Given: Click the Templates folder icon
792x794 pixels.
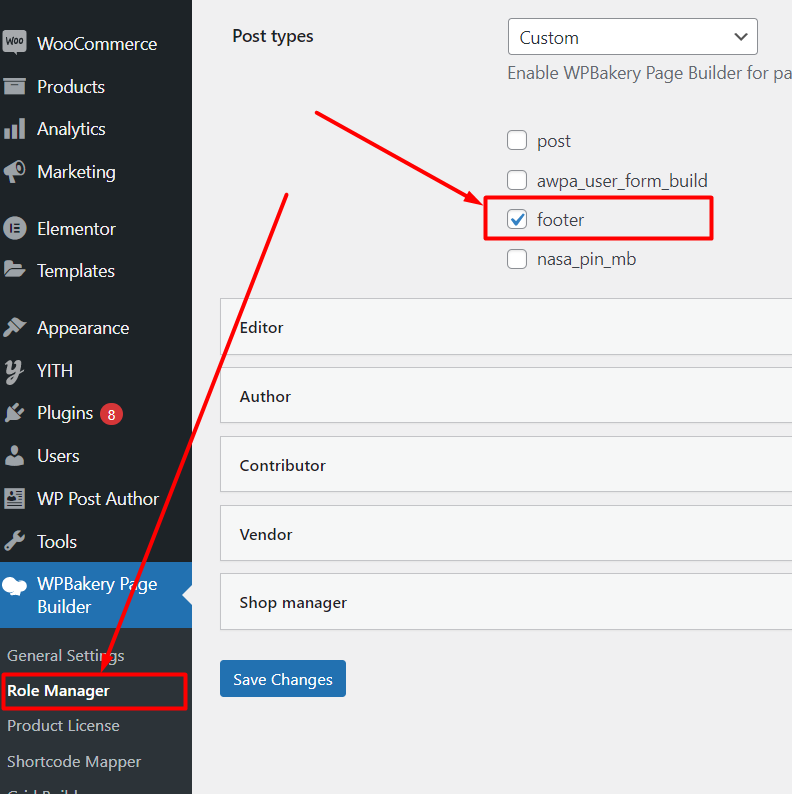Looking at the screenshot, I should [x=14, y=269].
